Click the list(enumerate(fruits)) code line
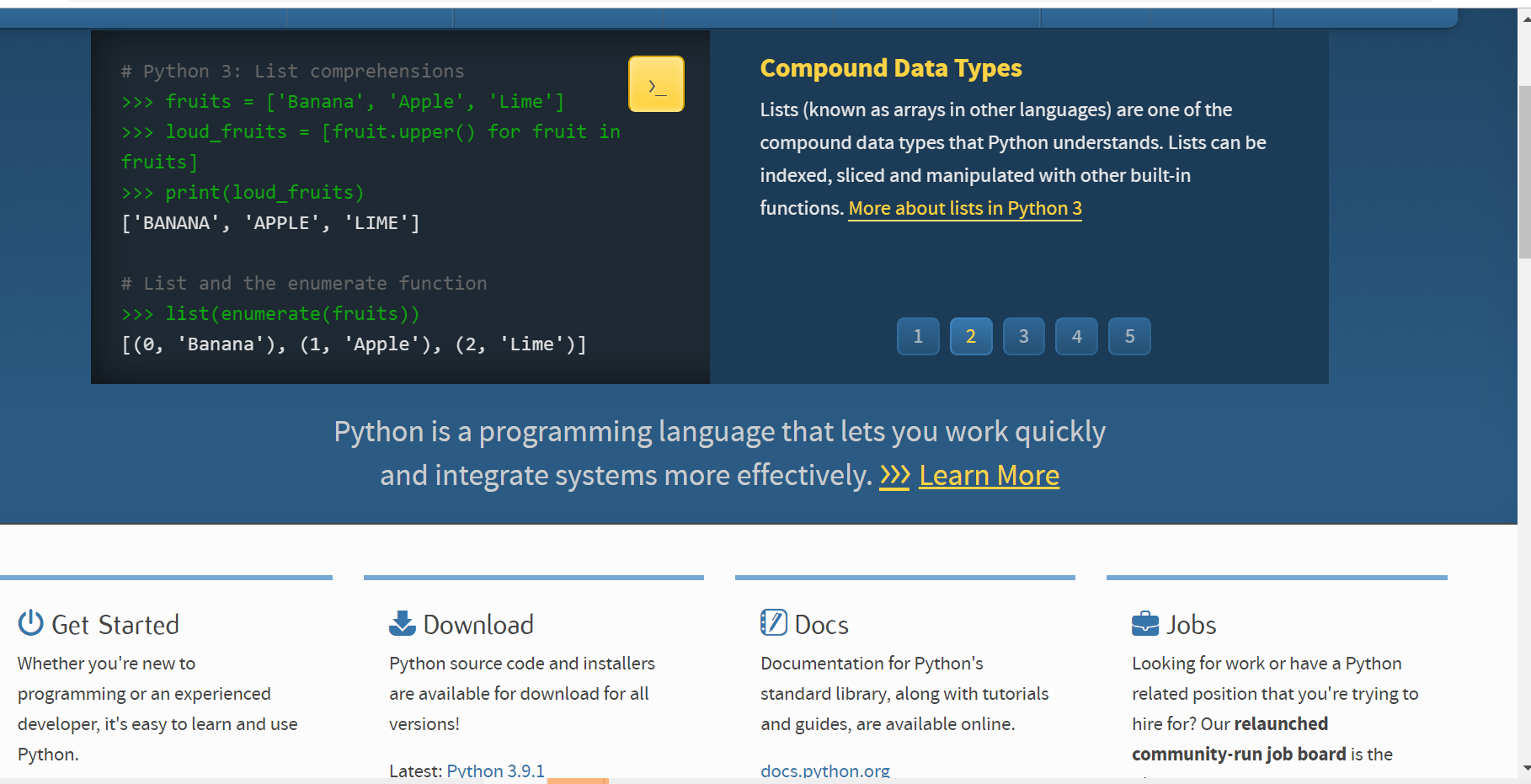This screenshot has height=784, width=1531. [270, 314]
